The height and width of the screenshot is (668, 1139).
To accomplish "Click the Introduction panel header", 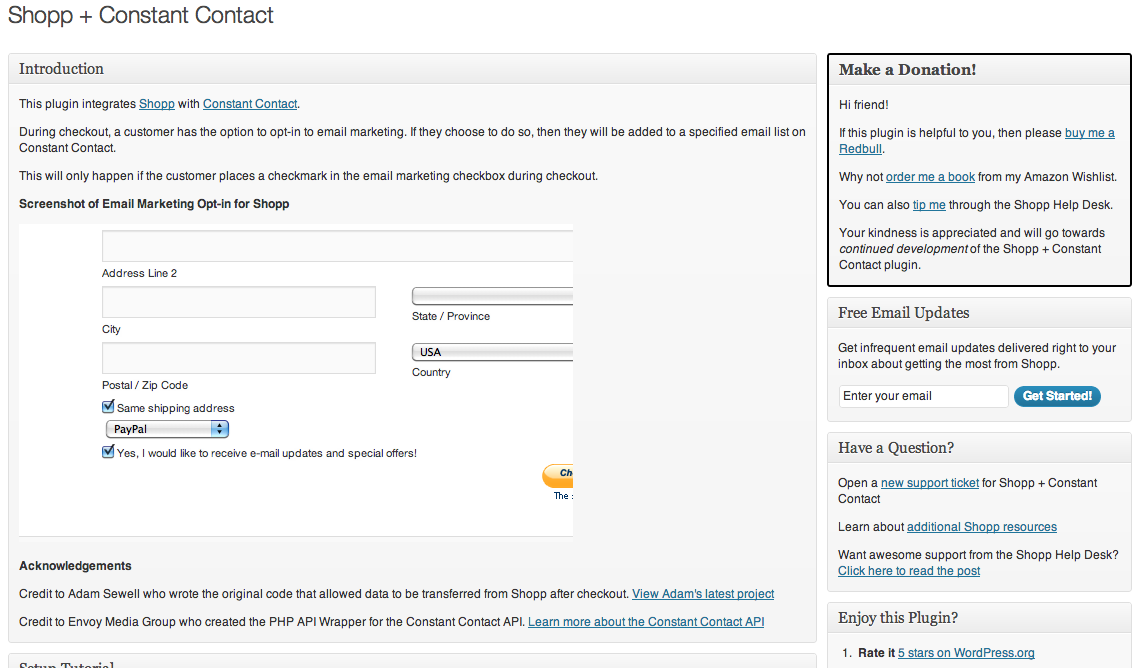I will pyautogui.click(x=412, y=69).
